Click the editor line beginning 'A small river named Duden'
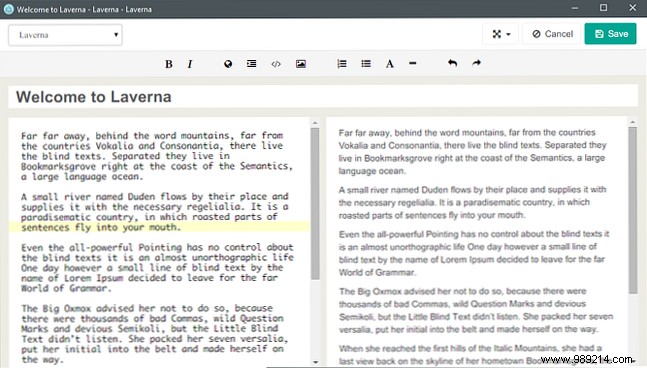The height and width of the screenshot is (368, 647). (155, 196)
